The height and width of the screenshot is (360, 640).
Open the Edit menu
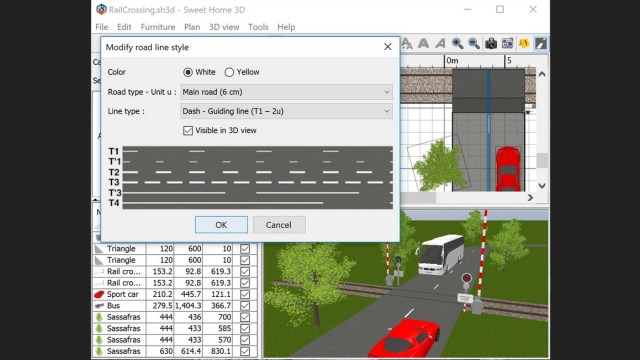[x=124, y=27]
